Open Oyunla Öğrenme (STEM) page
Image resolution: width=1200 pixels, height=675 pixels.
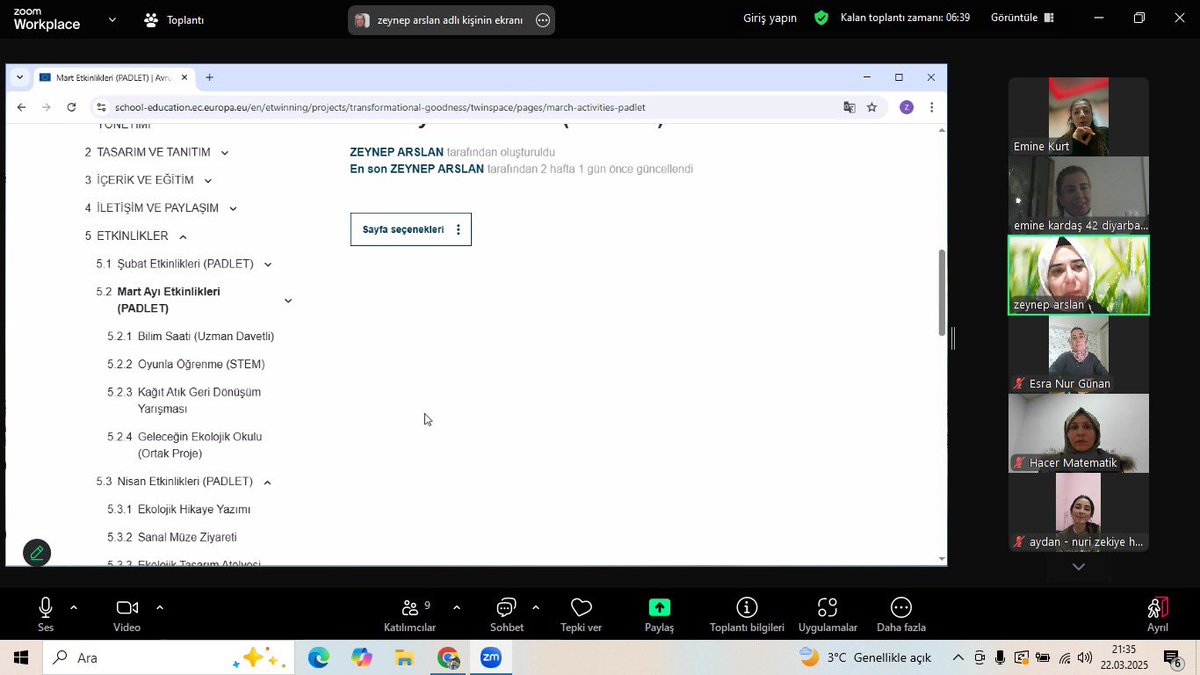tap(201, 364)
